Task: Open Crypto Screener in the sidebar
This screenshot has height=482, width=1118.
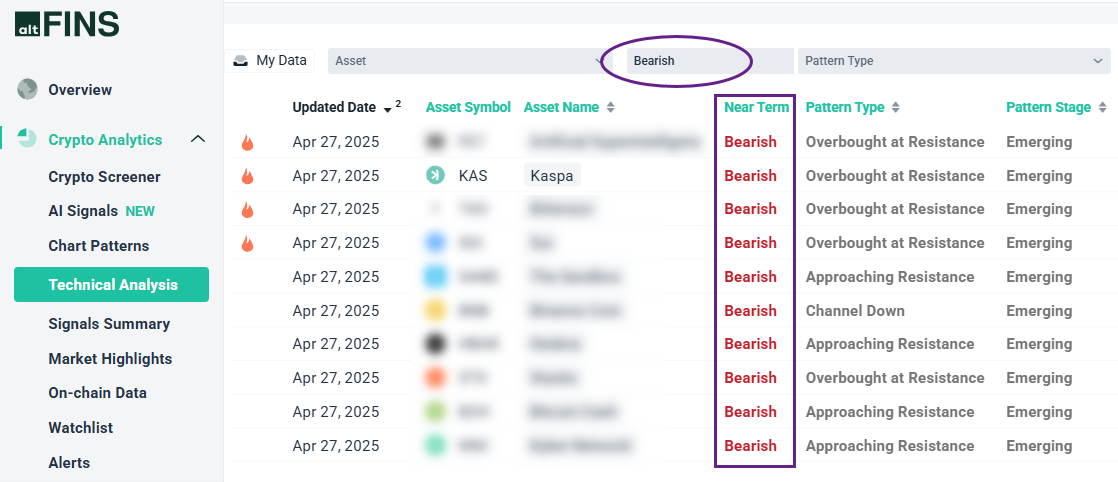Action: pyautogui.click(x=104, y=177)
